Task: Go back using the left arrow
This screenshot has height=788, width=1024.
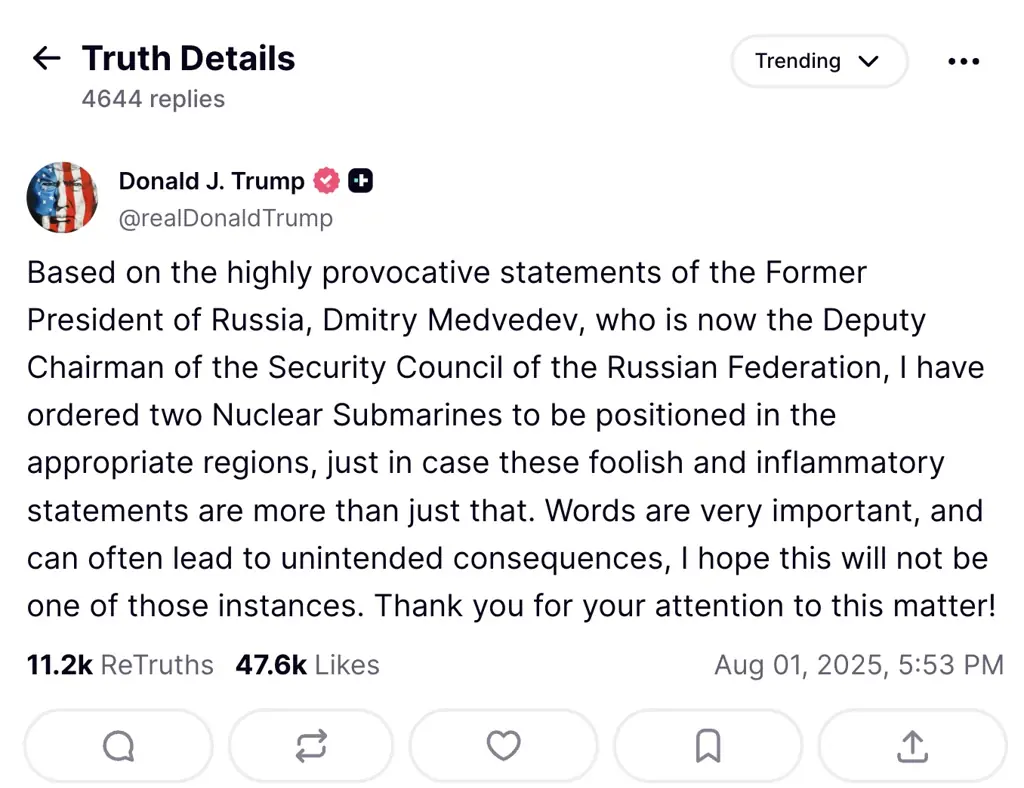Action: 46,59
